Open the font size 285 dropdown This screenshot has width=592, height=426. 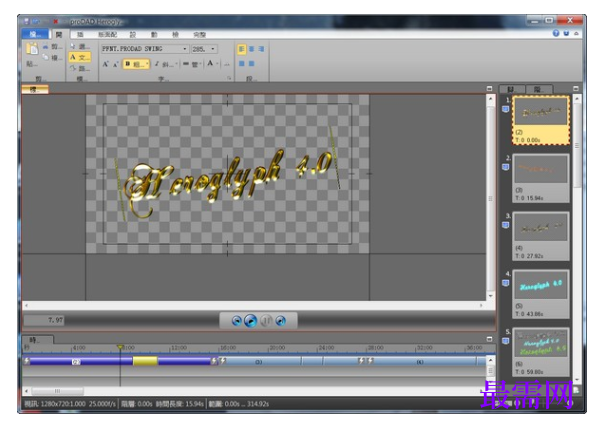214,49
